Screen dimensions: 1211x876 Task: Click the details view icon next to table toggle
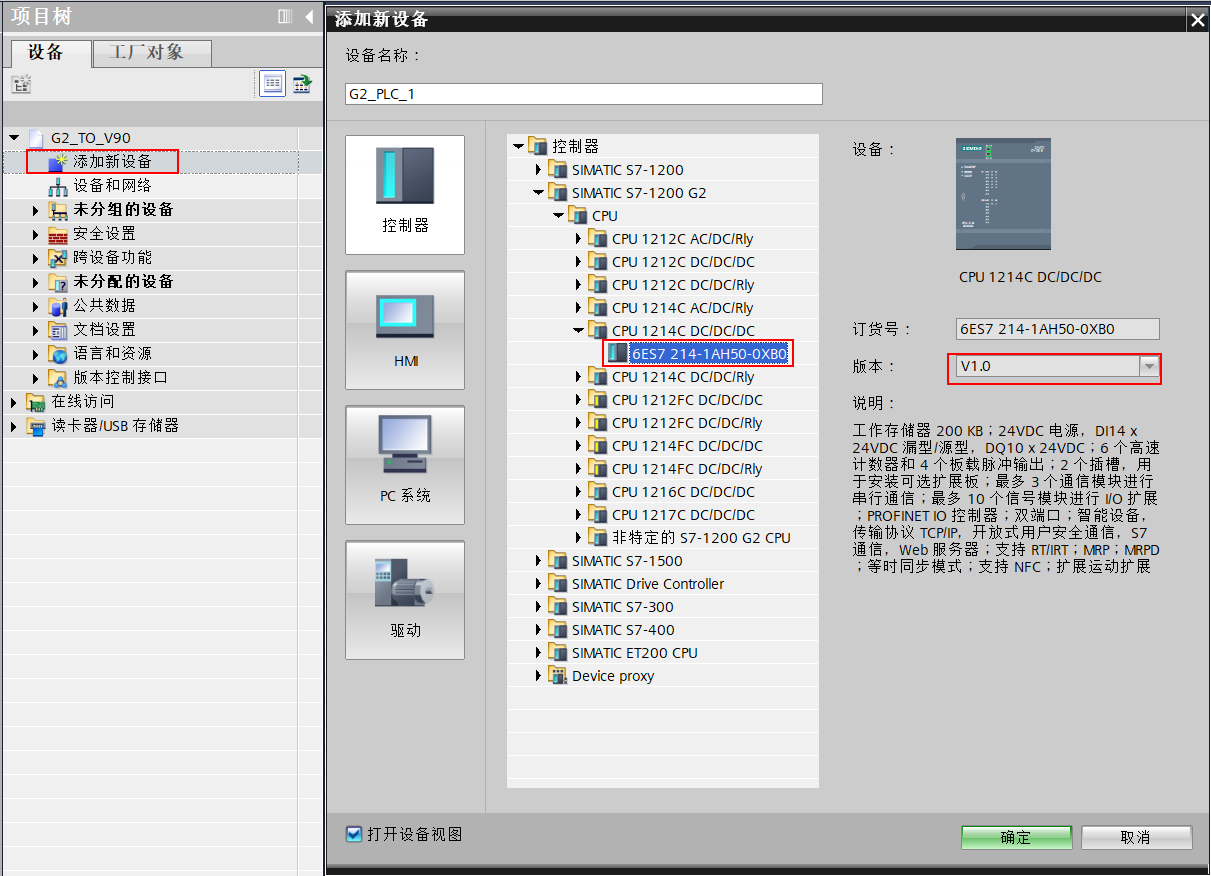[x=302, y=83]
